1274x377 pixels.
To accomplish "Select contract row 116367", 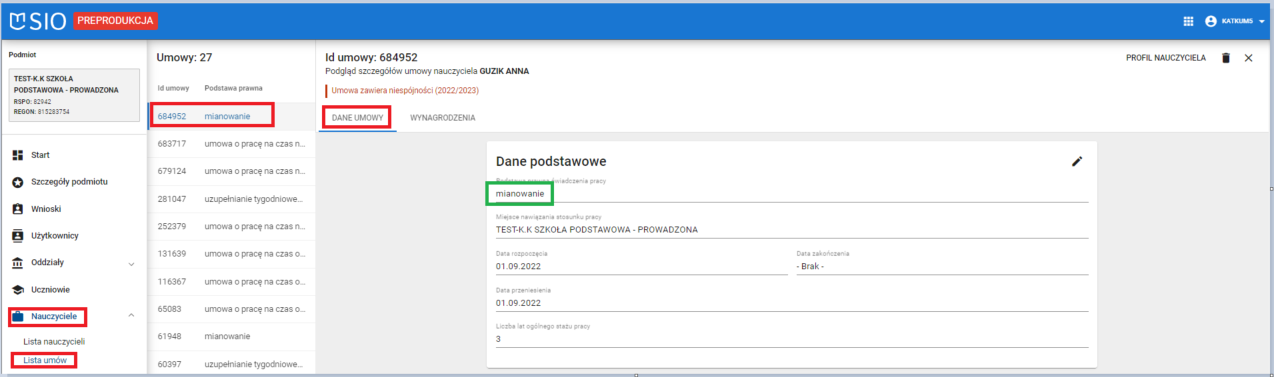I will [x=231, y=281].
